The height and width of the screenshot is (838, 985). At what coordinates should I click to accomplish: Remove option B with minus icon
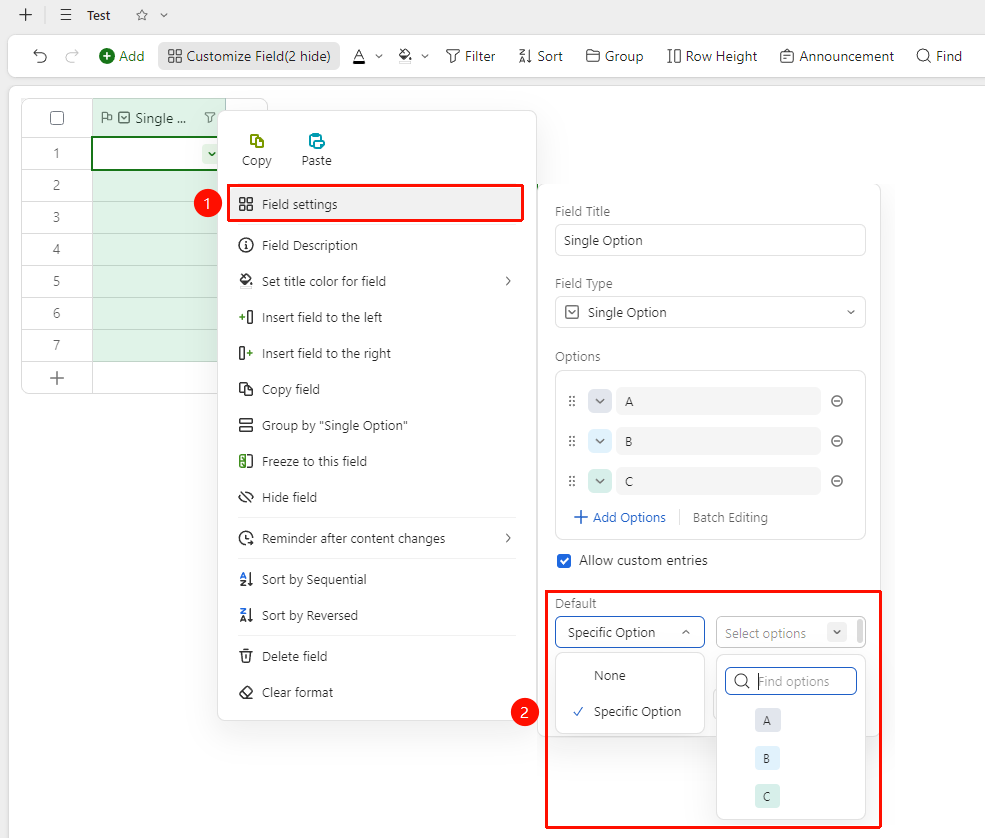837,442
